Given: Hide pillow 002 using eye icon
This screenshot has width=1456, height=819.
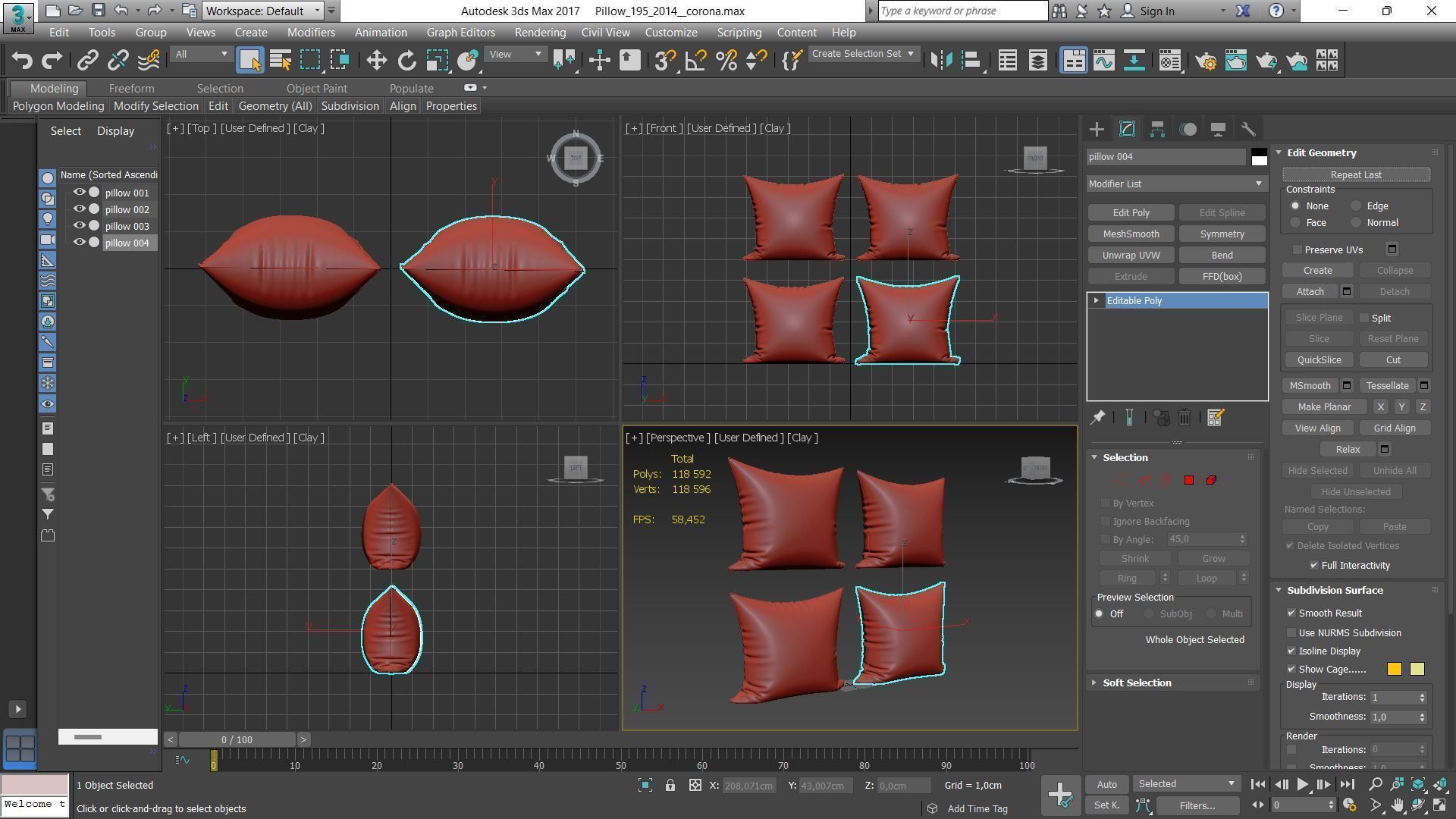Looking at the screenshot, I should (x=79, y=209).
